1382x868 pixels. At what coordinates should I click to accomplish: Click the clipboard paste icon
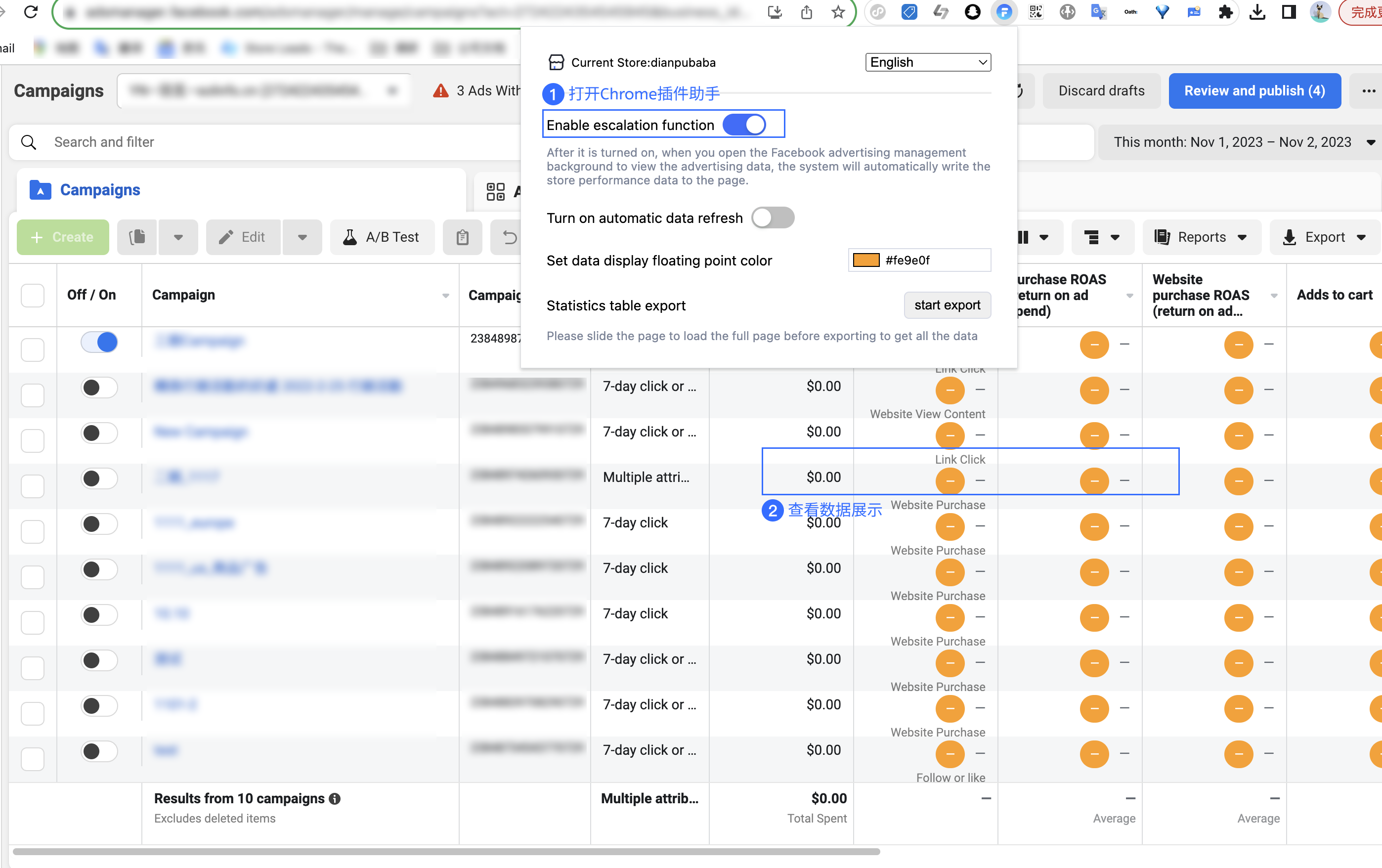coord(462,237)
